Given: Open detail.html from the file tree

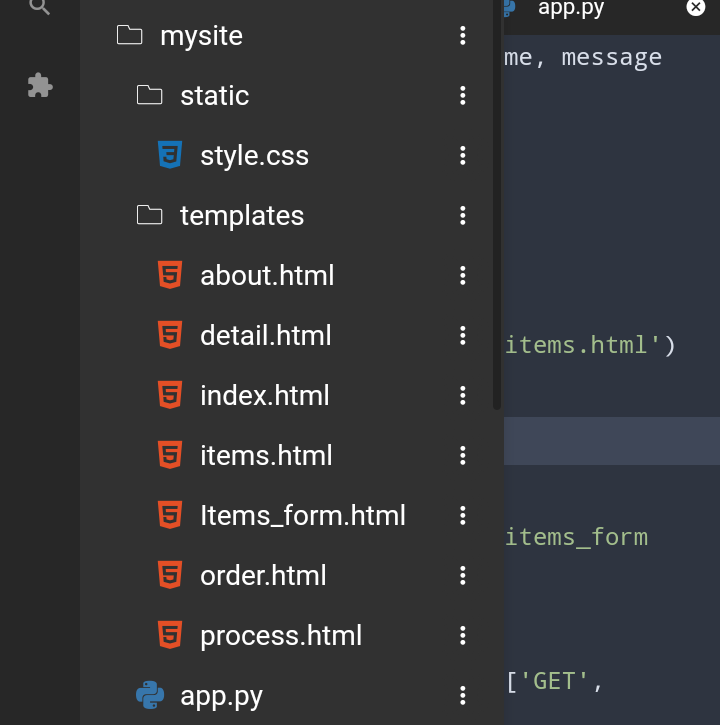Looking at the screenshot, I should click(x=265, y=335).
